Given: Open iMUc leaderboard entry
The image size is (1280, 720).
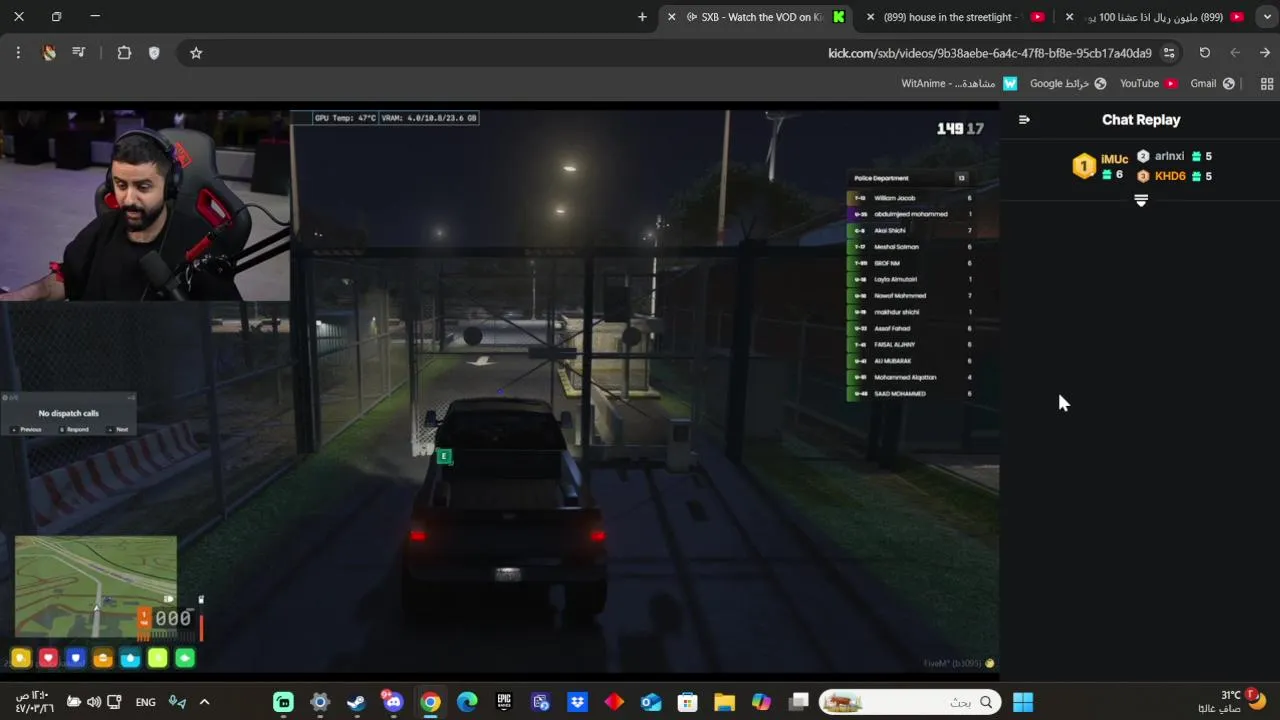Looking at the screenshot, I should pyautogui.click(x=1101, y=166).
